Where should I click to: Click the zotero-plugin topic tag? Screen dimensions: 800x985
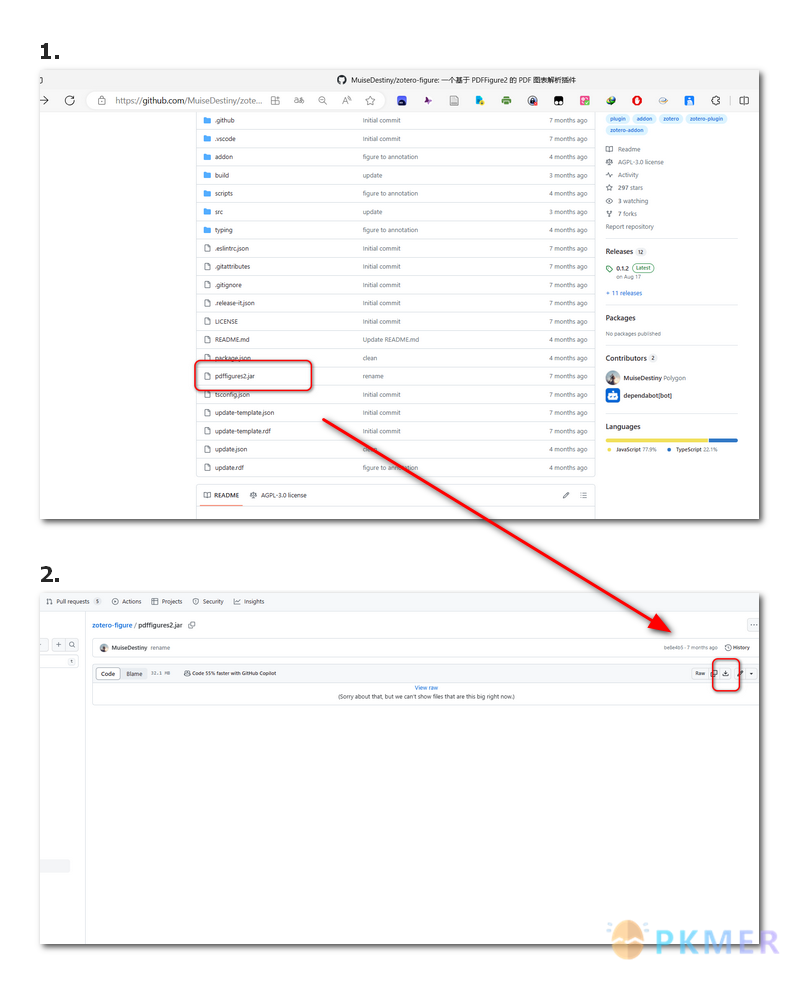(x=706, y=119)
